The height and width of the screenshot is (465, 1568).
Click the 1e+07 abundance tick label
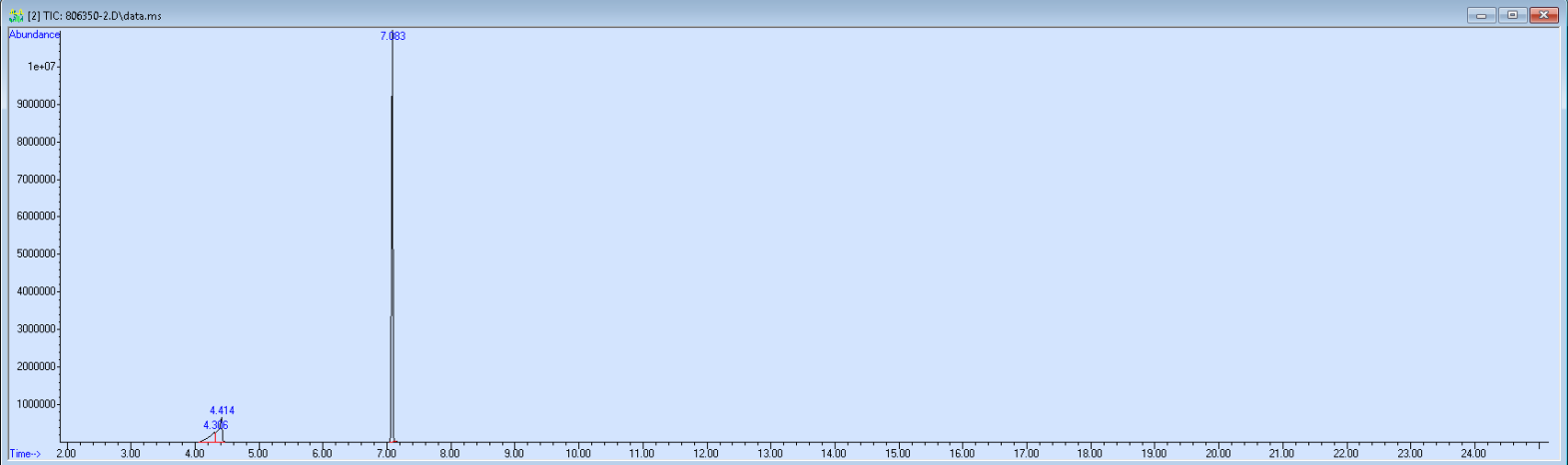tap(41, 67)
